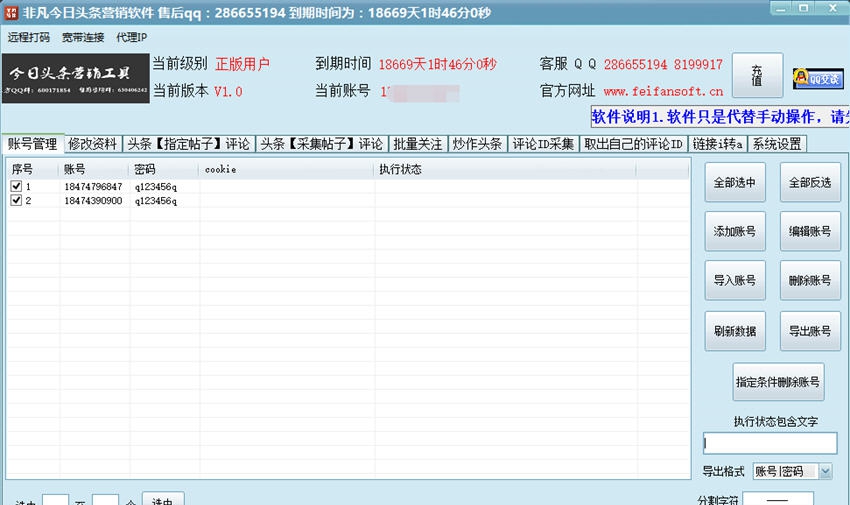The height and width of the screenshot is (505, 850).
Task: Click the 导入账号 button
Action: 735,280
